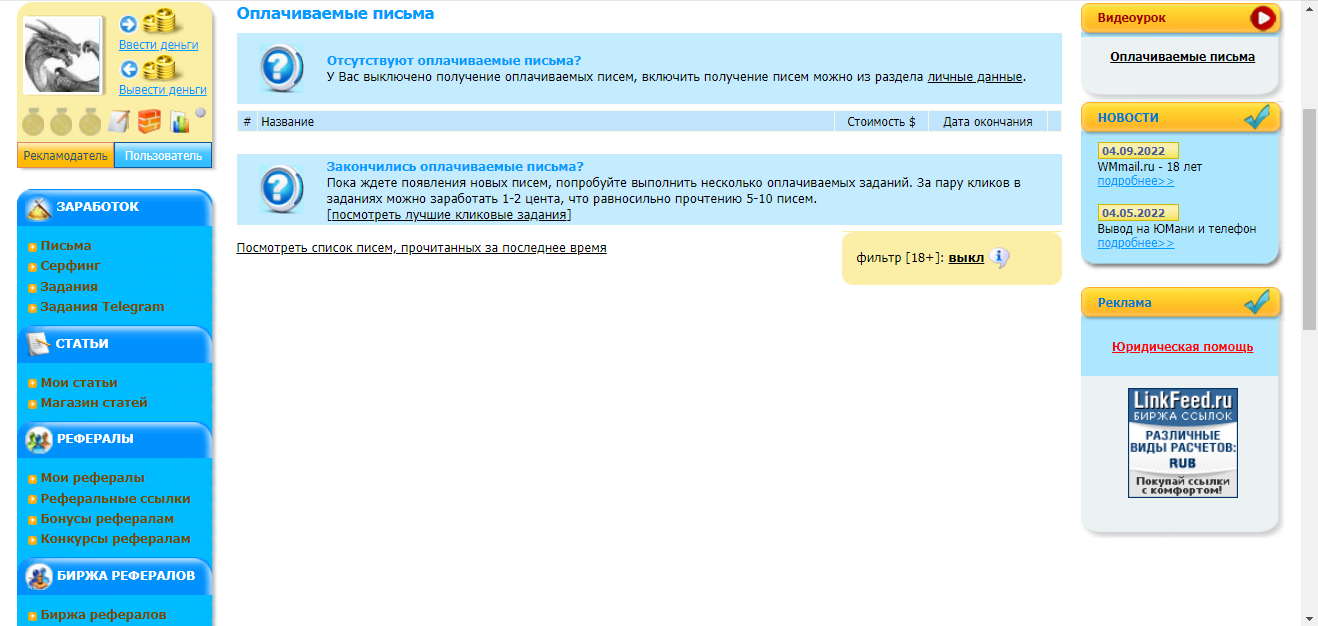Click the Стоимость $ column header
This screenshot has height=626, width=1318.
(x=881, y=122)
